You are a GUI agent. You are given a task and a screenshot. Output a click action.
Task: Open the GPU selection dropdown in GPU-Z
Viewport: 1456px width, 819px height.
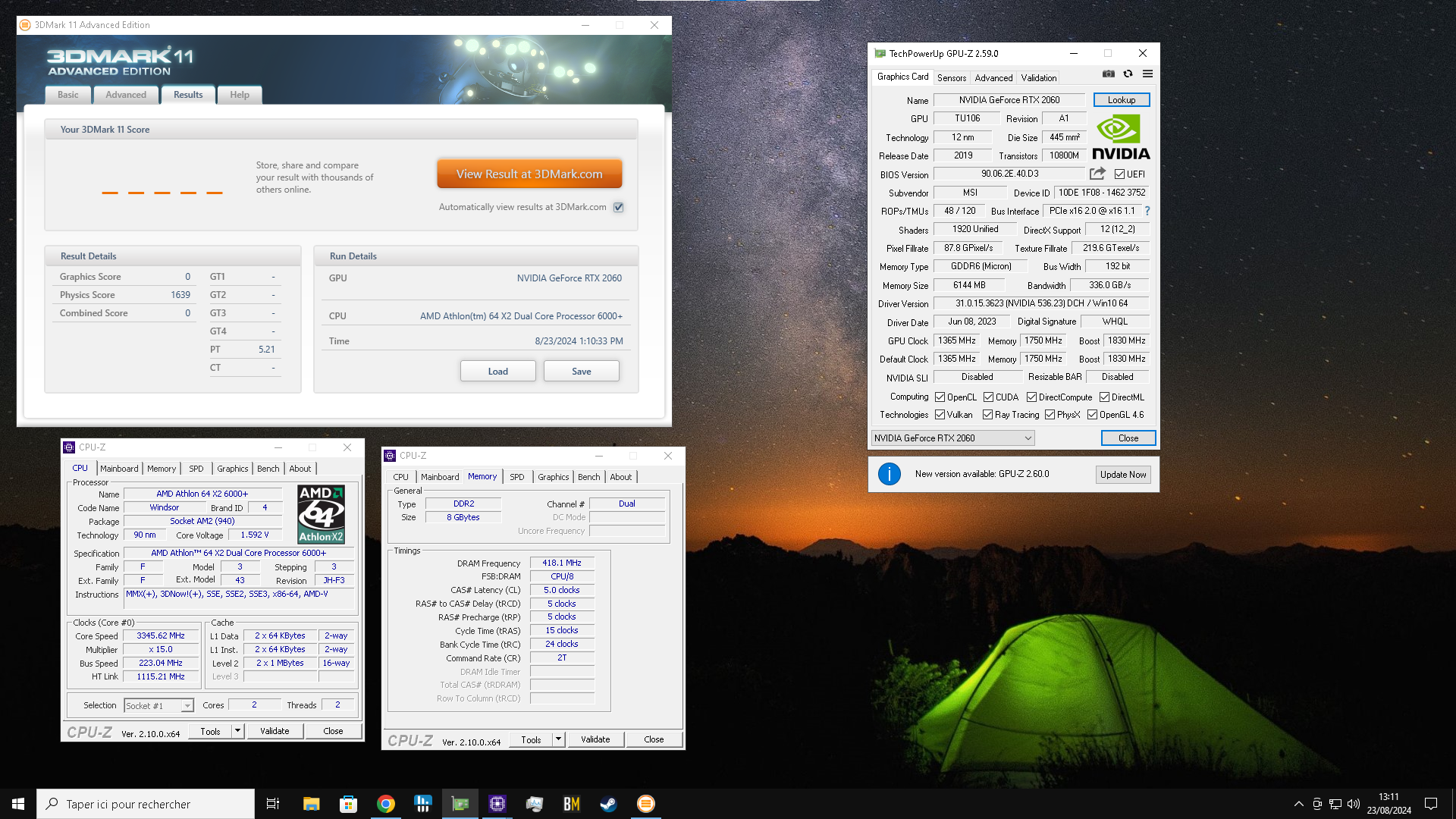coord(952,438)
